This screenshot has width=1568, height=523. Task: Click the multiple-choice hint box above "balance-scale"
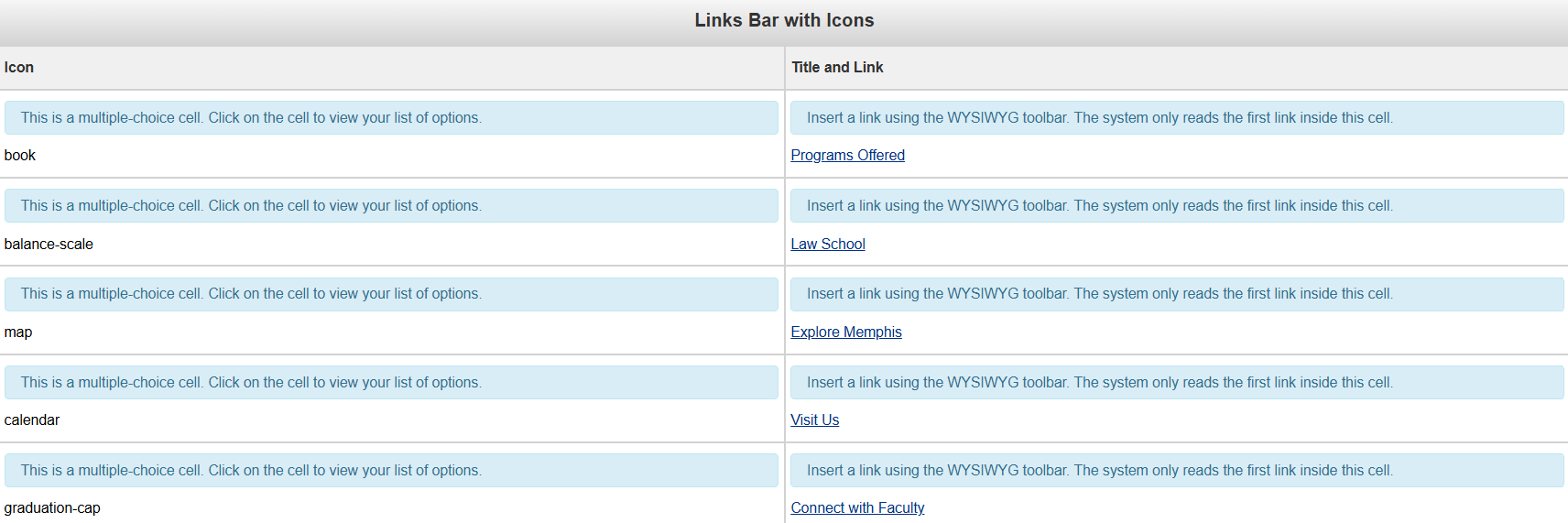tap(391, 206)
